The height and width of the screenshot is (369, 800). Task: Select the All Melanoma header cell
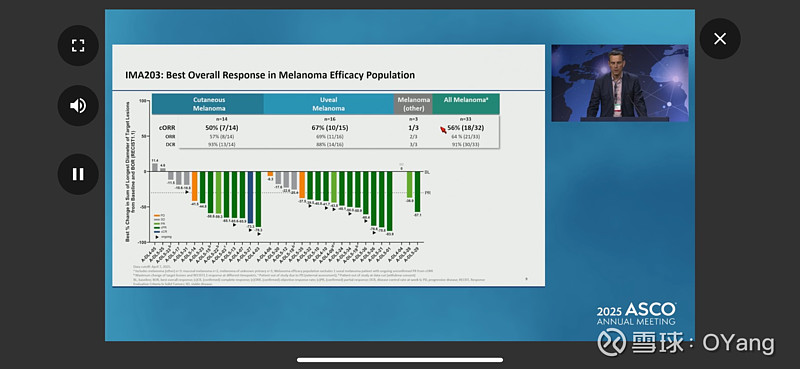point(465,104)
